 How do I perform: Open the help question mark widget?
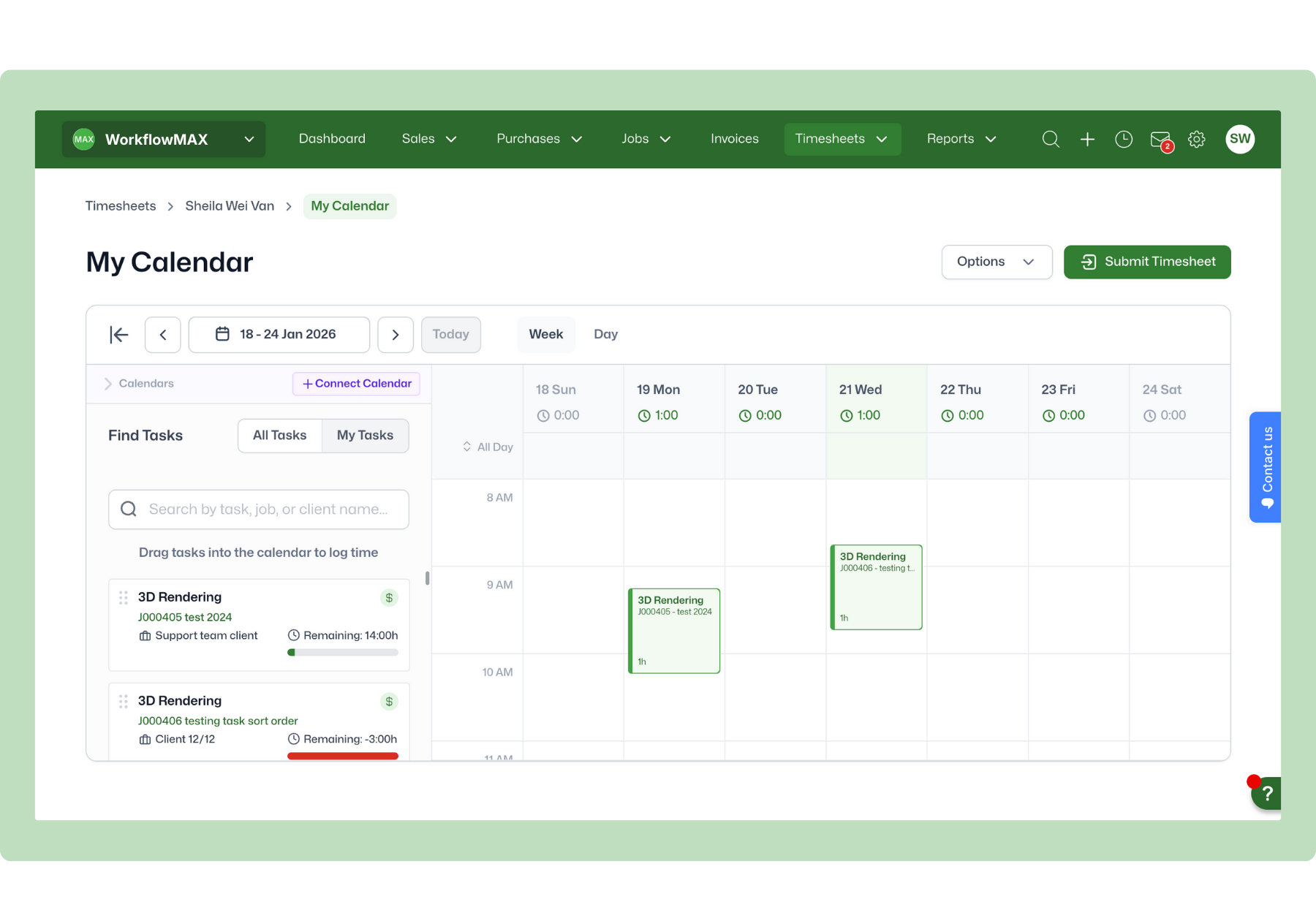pos(1267,793)
